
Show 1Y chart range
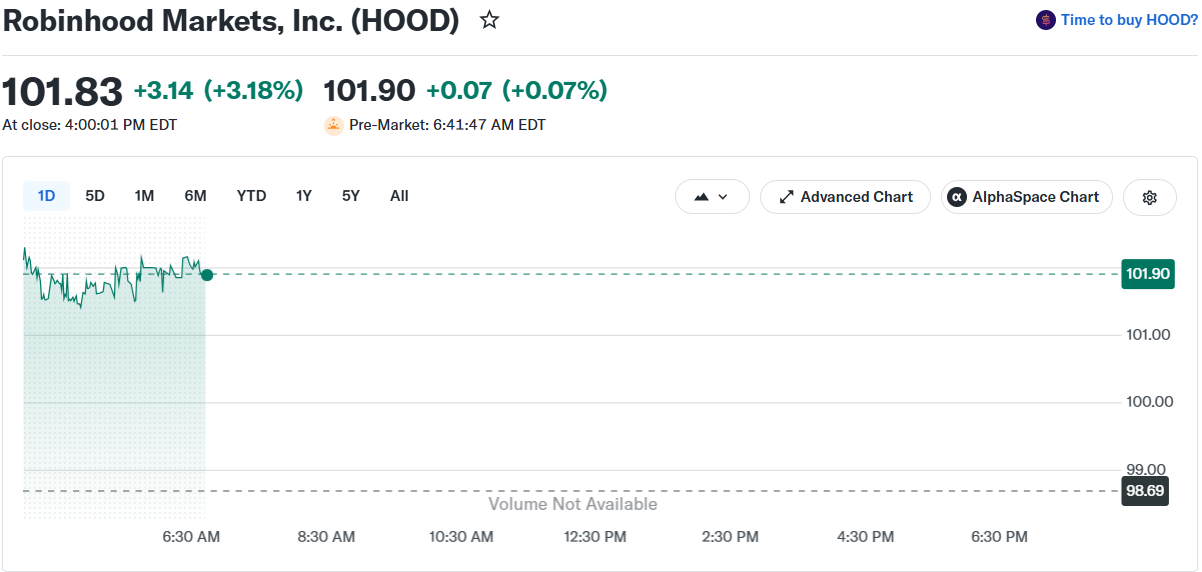(x=304, y=196)
